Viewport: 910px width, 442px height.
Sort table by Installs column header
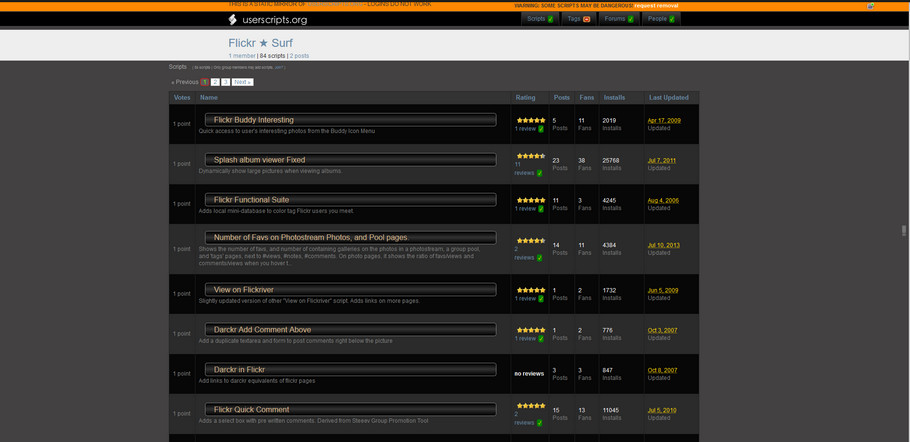[x=614, y=97]
